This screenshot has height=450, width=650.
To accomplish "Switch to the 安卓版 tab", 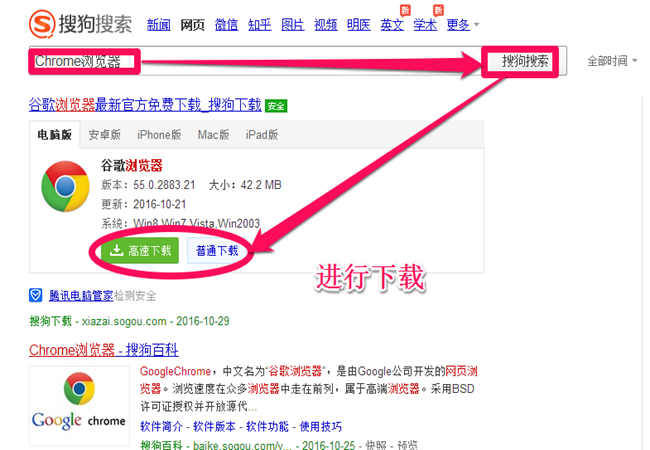I will (104, 135).
